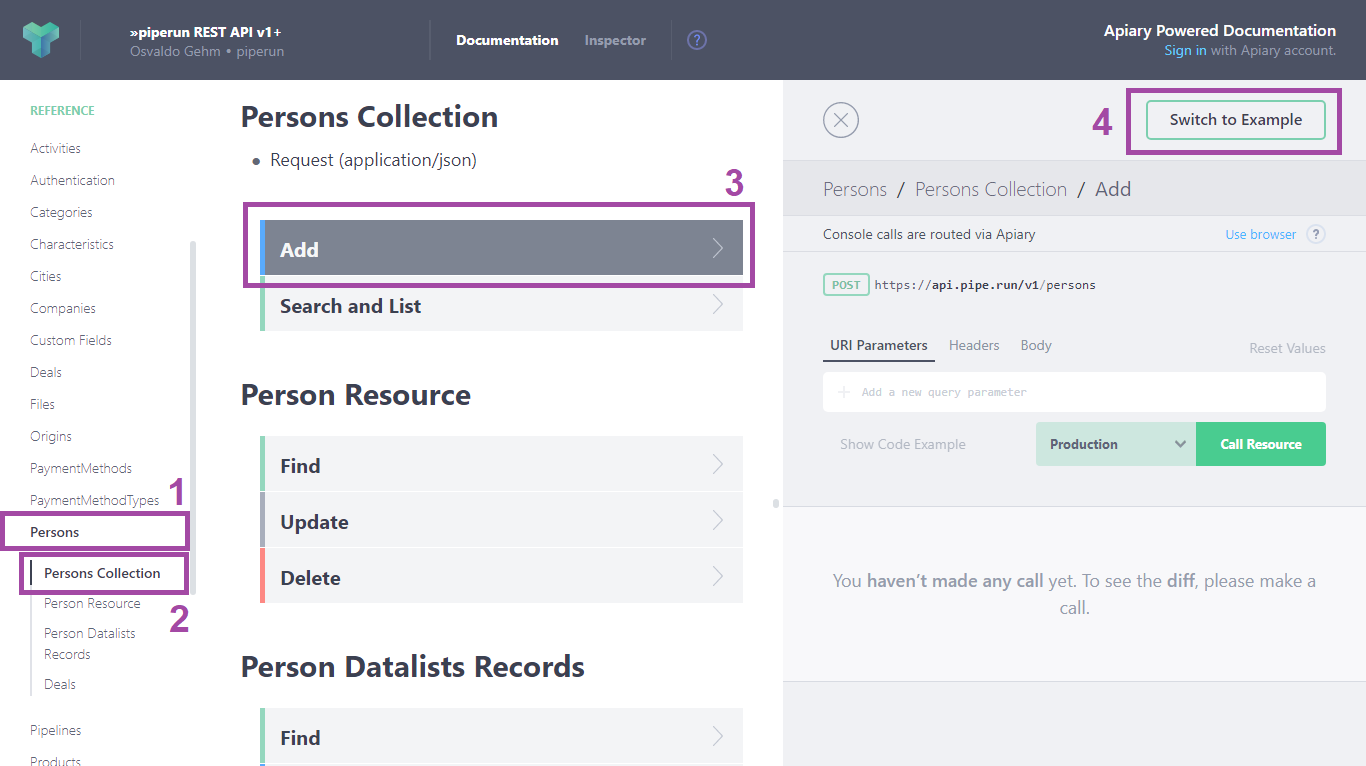Viewport: 1366px width, 766px height.
Task: Click the Switch to Example button
Action: 1236,120
